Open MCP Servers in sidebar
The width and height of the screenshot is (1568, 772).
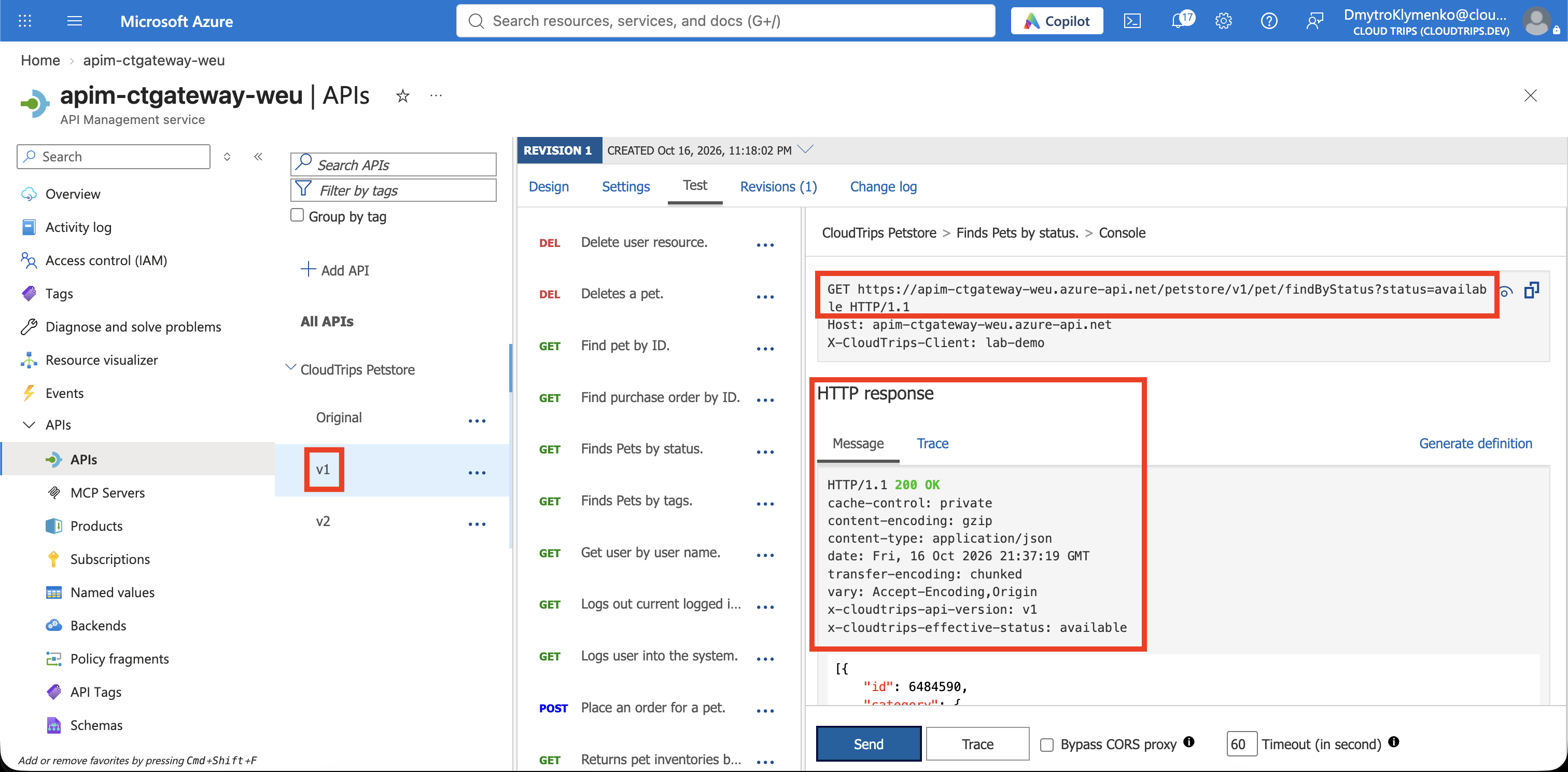(108, 493)
